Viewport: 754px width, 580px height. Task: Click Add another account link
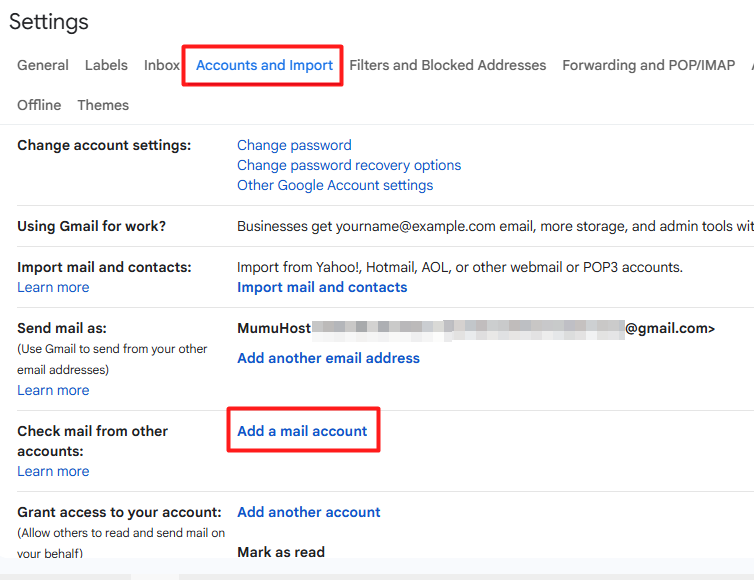tap(309, 512)
